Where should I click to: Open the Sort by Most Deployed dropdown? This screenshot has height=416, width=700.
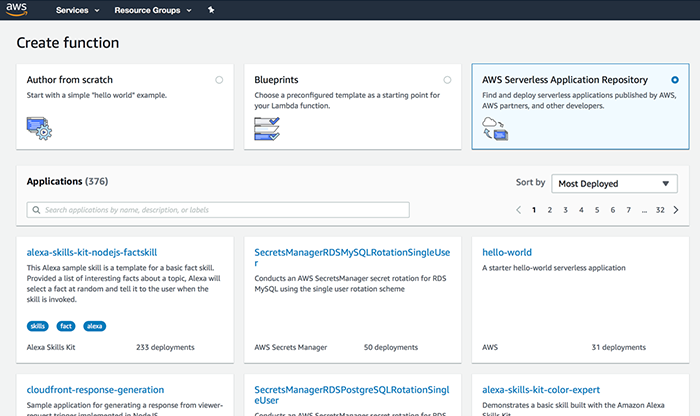tap(614, 183)
